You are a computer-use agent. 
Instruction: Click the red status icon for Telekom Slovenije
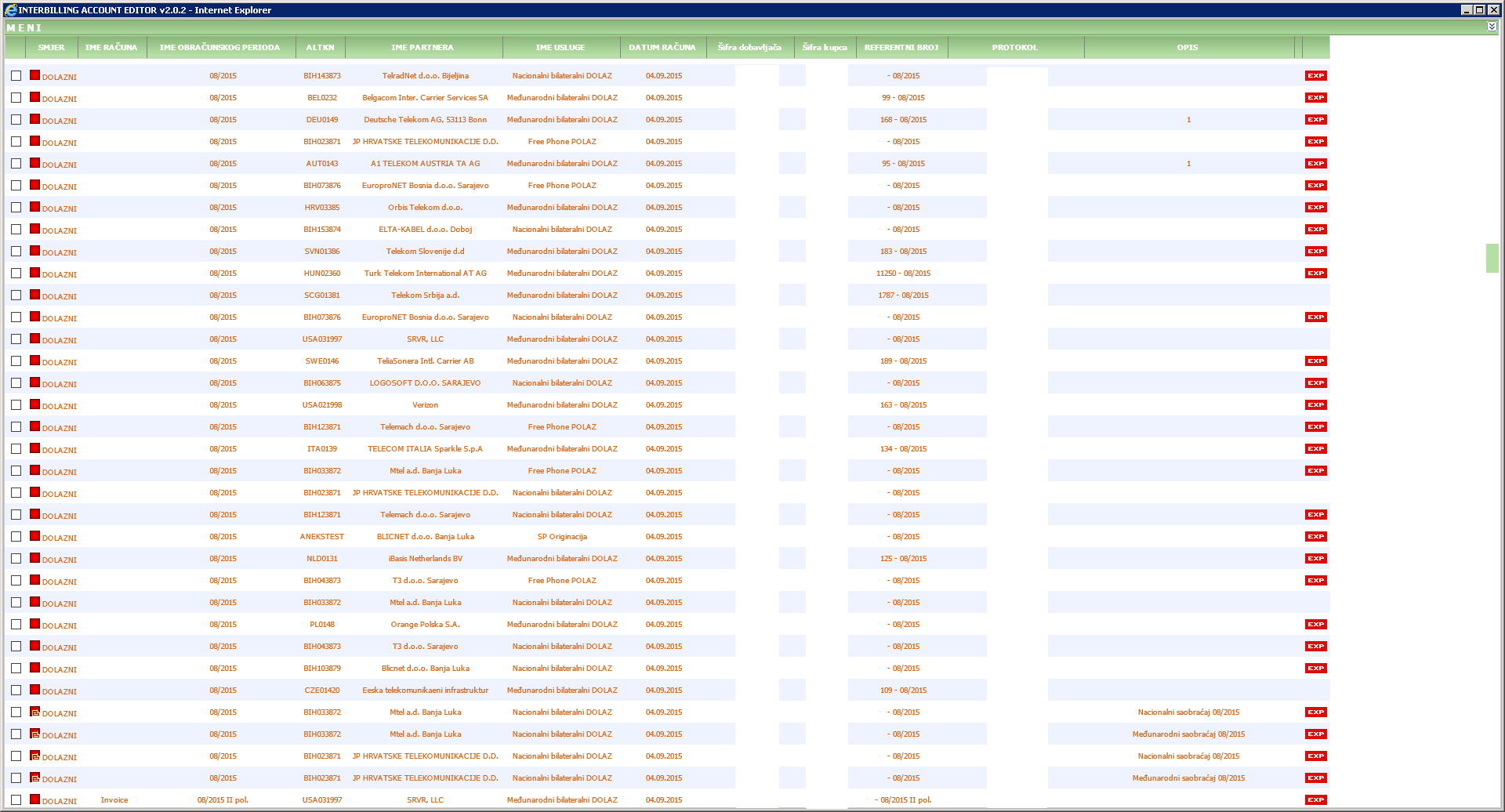(34, 251)
